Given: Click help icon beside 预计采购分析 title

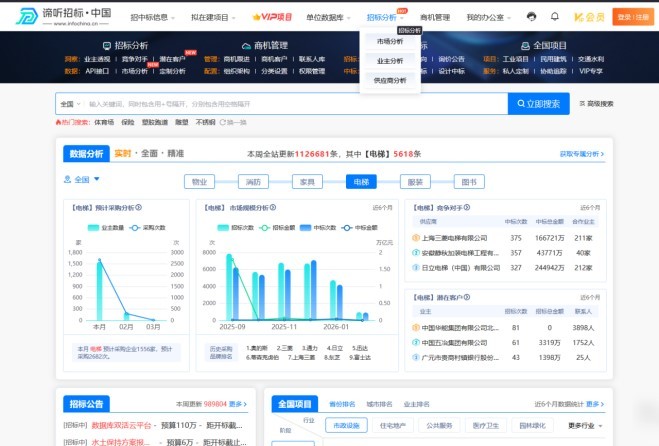Looking at the screenshot, I should coord(138,208).
